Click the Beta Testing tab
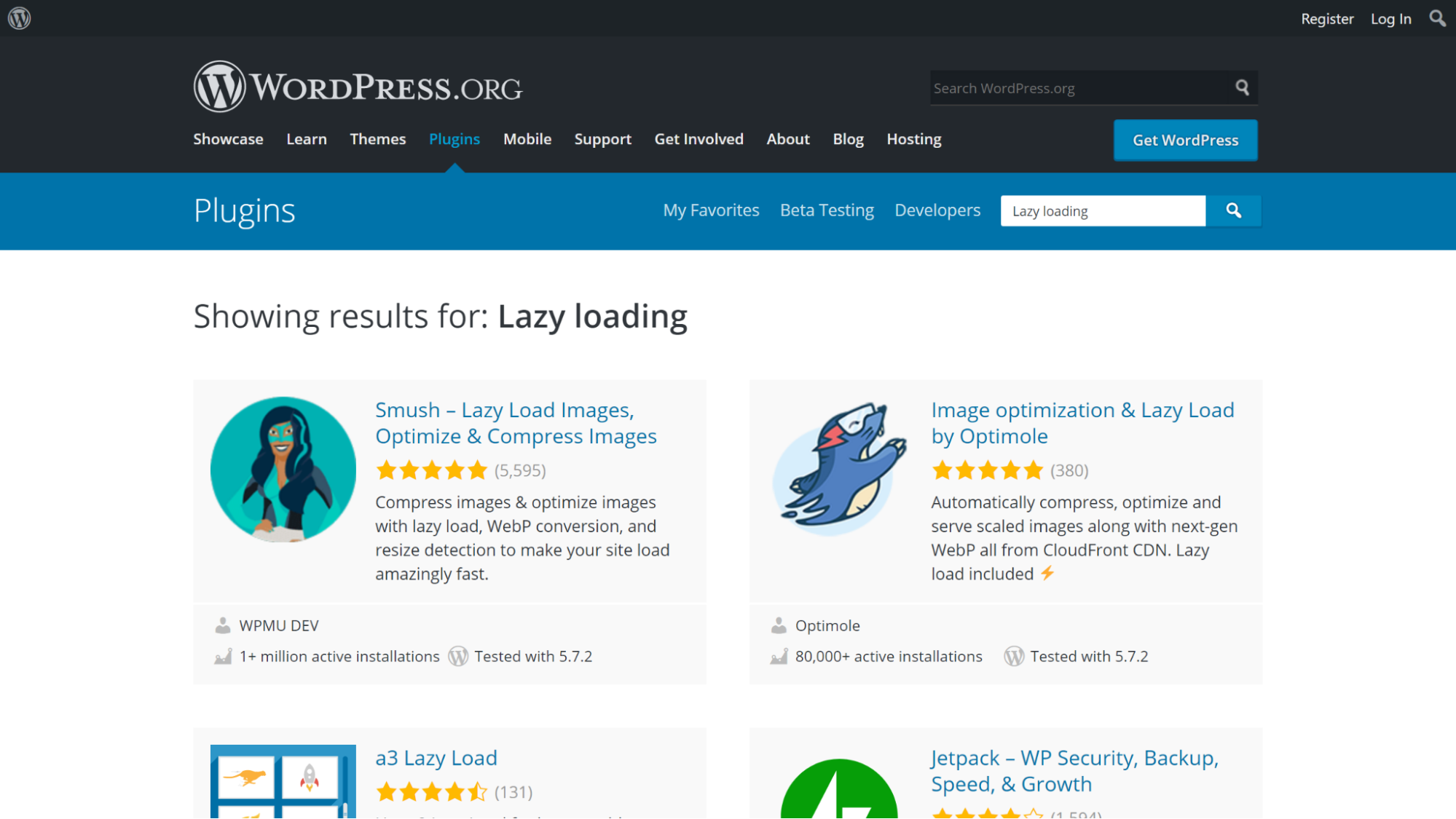 tap(826, 210)
